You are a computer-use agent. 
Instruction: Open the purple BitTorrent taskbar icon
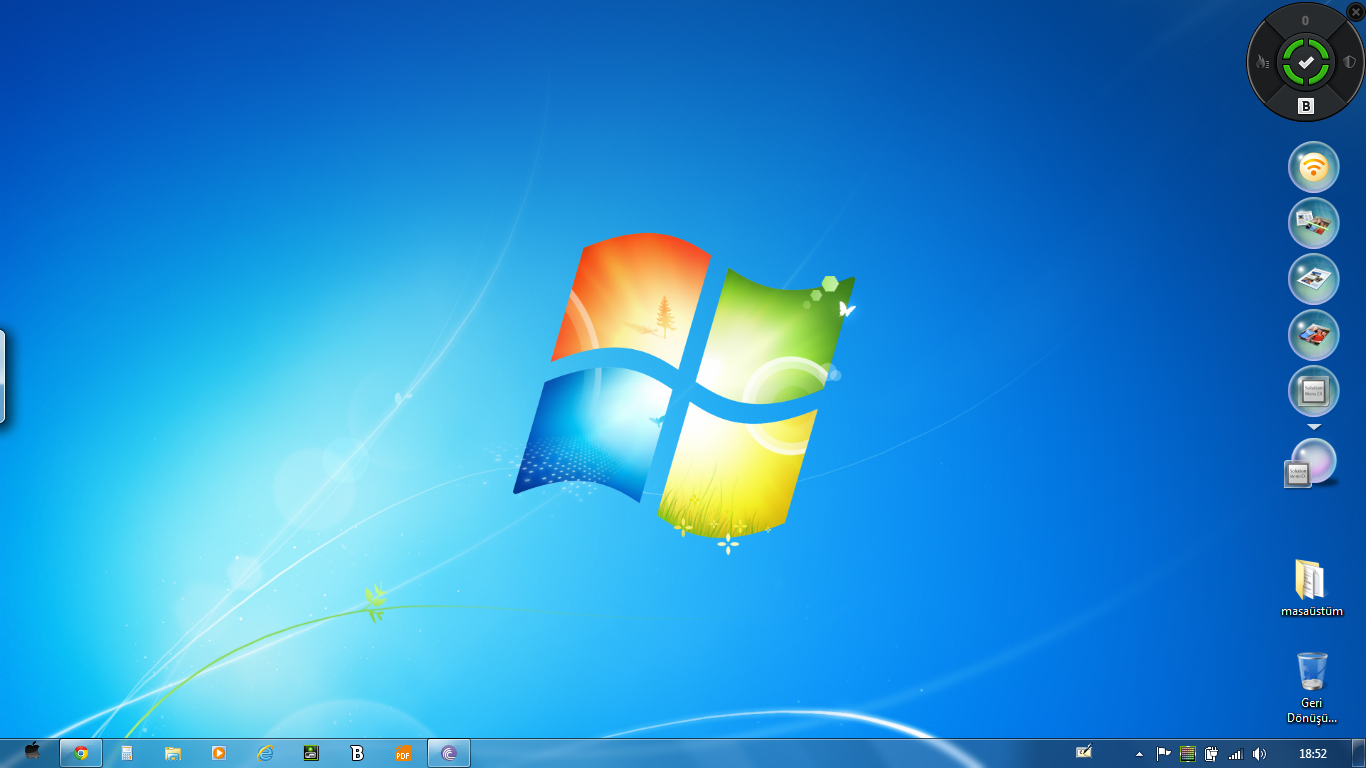[449, 753]
